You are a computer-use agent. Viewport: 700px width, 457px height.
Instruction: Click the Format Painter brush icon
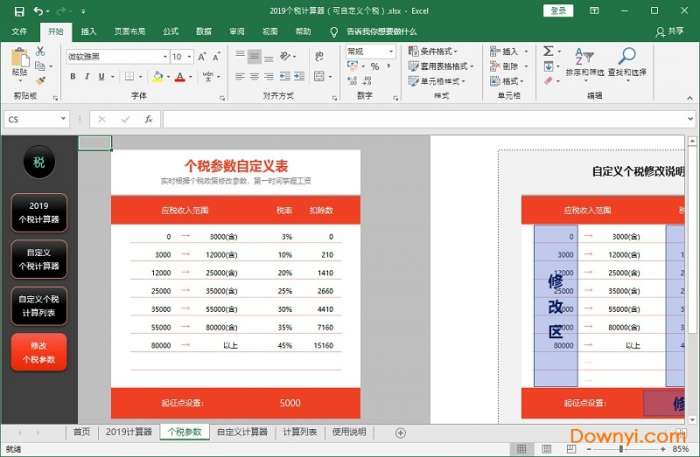tap(41, 79)
